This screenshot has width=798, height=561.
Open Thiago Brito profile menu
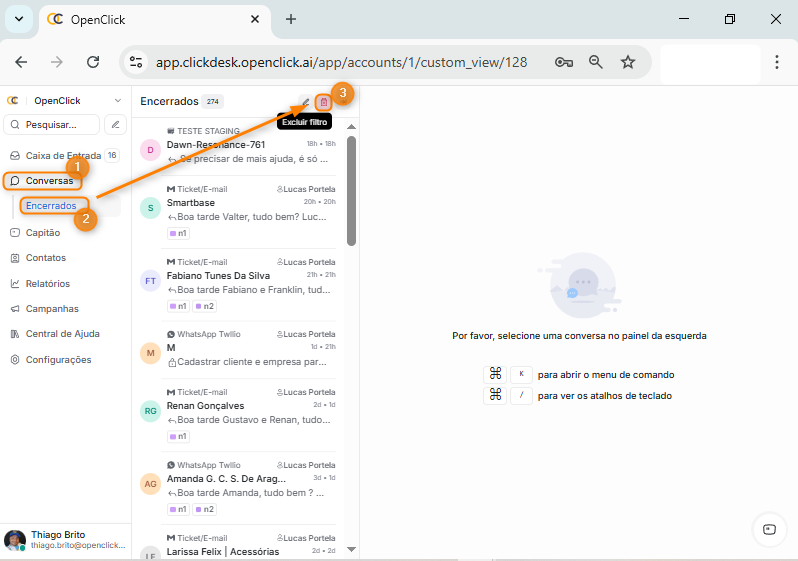[64, 540]
